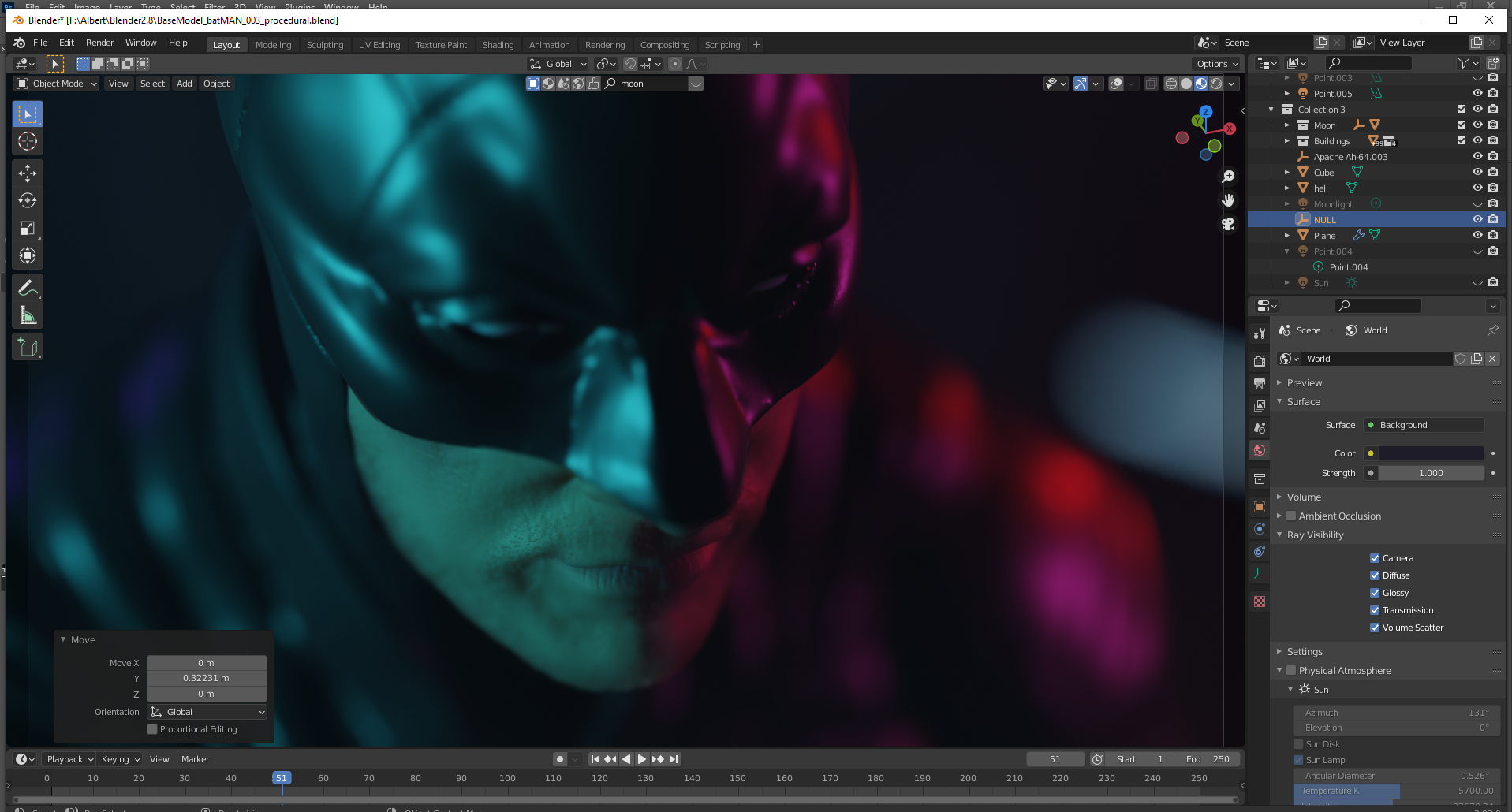
Task: Click the viewport zoom magnifier icon
Action: pyautogui.click(x=1228, y=177)
